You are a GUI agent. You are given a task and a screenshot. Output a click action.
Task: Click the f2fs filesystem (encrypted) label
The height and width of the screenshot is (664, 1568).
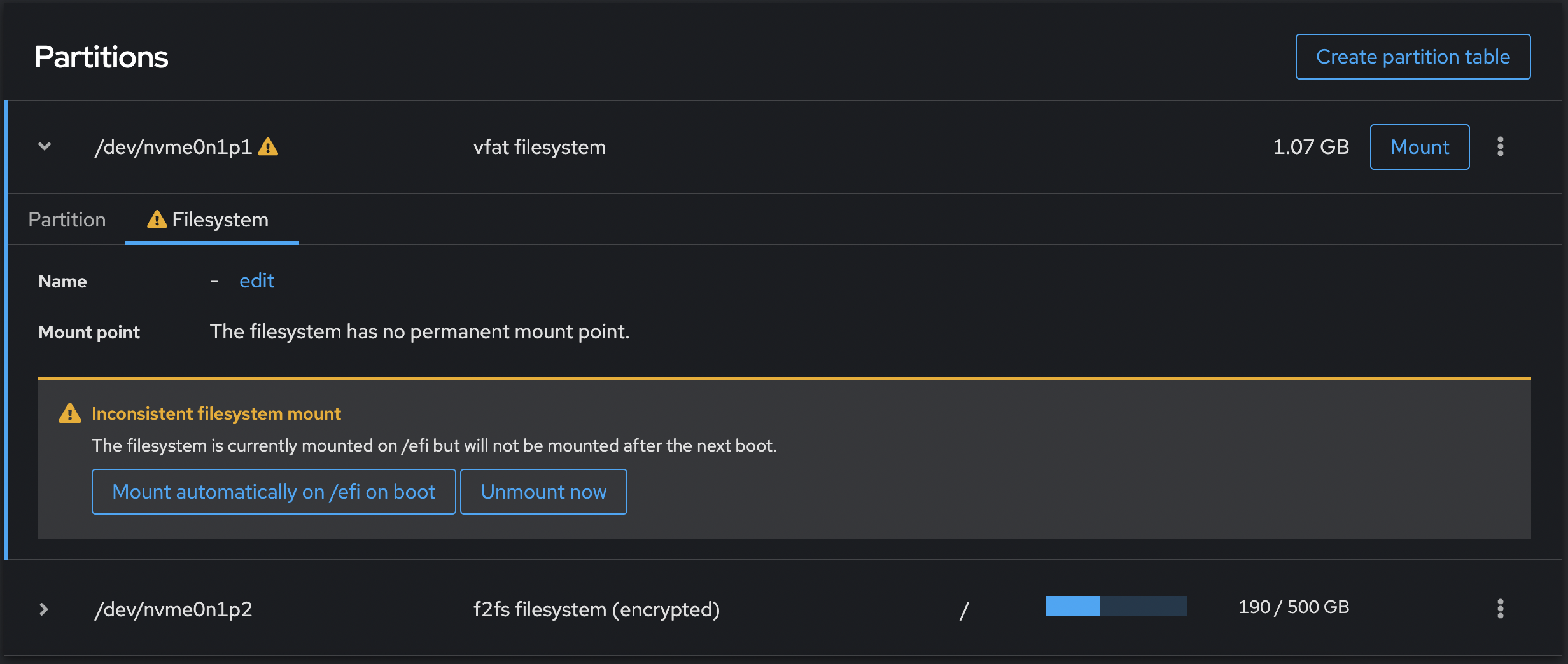(x=596, y=609)
